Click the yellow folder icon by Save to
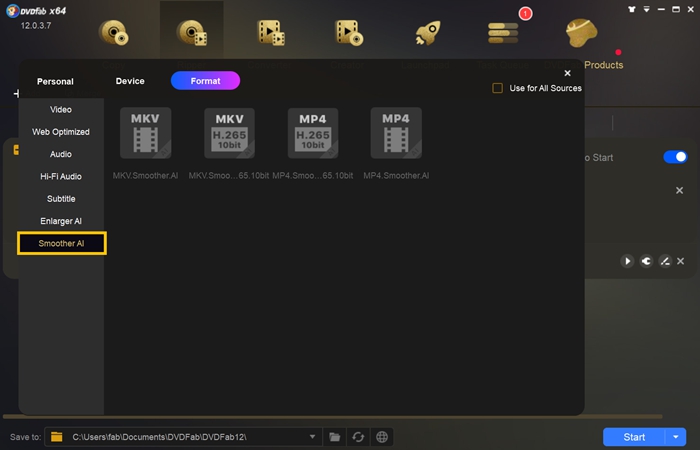Image resolution: width=700 pixels, height=450 pixels. pyautogui.click(x=57, y=437)
